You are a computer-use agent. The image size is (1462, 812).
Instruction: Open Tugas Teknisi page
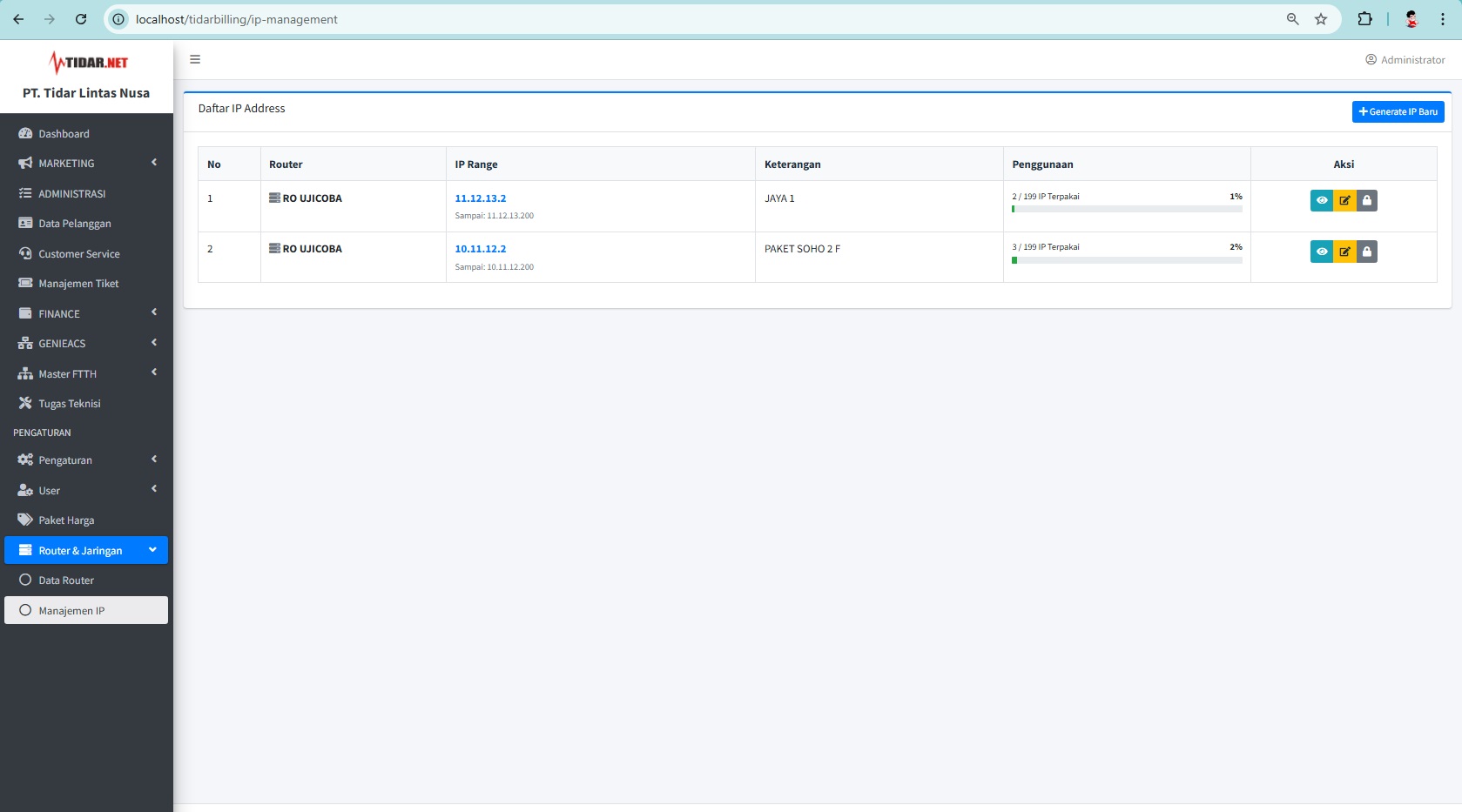pos(86,404)
